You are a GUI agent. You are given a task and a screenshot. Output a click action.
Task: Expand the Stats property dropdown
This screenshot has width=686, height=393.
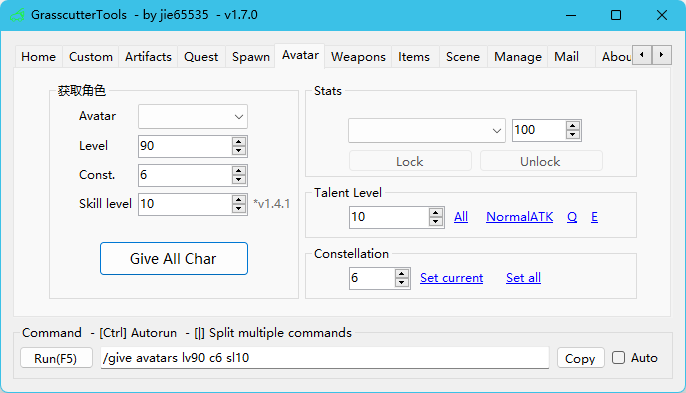tap(427, 130)
